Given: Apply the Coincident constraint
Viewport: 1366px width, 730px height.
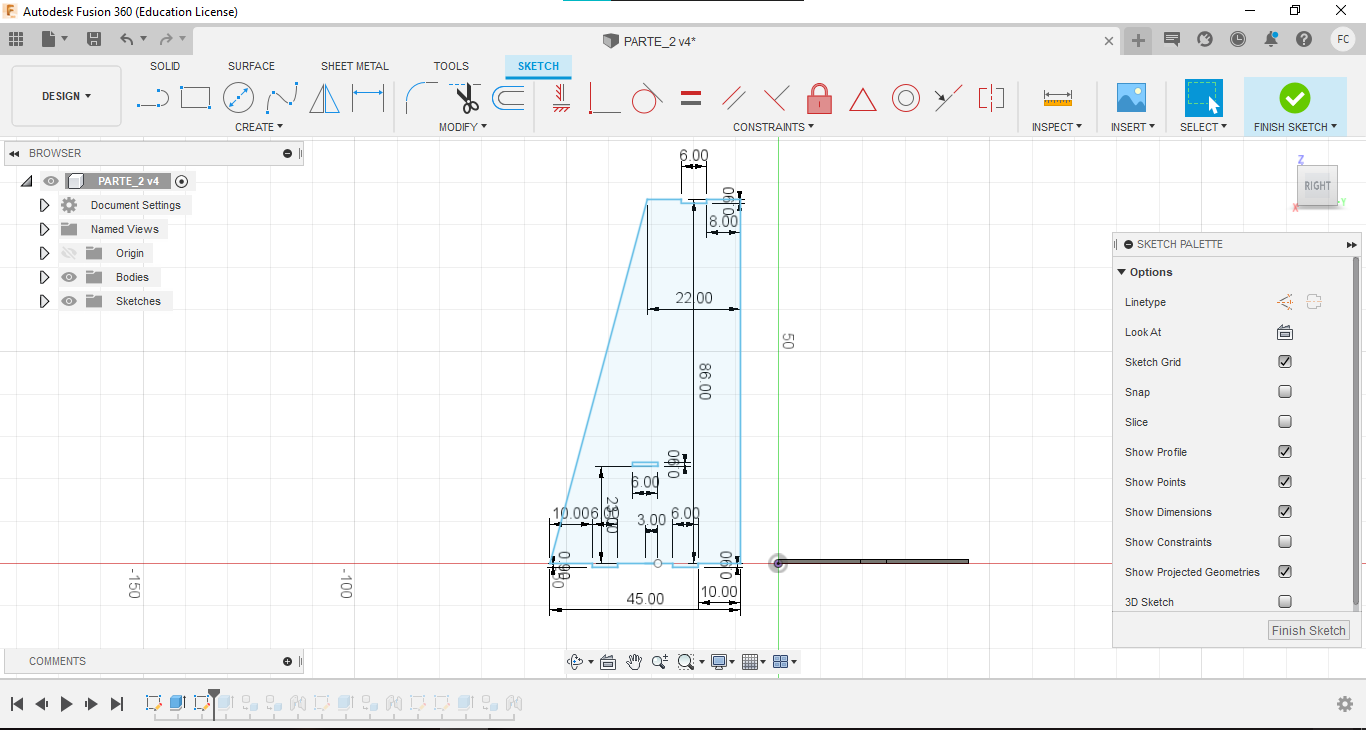Looking at the screenshot, I should click(604, 98).
